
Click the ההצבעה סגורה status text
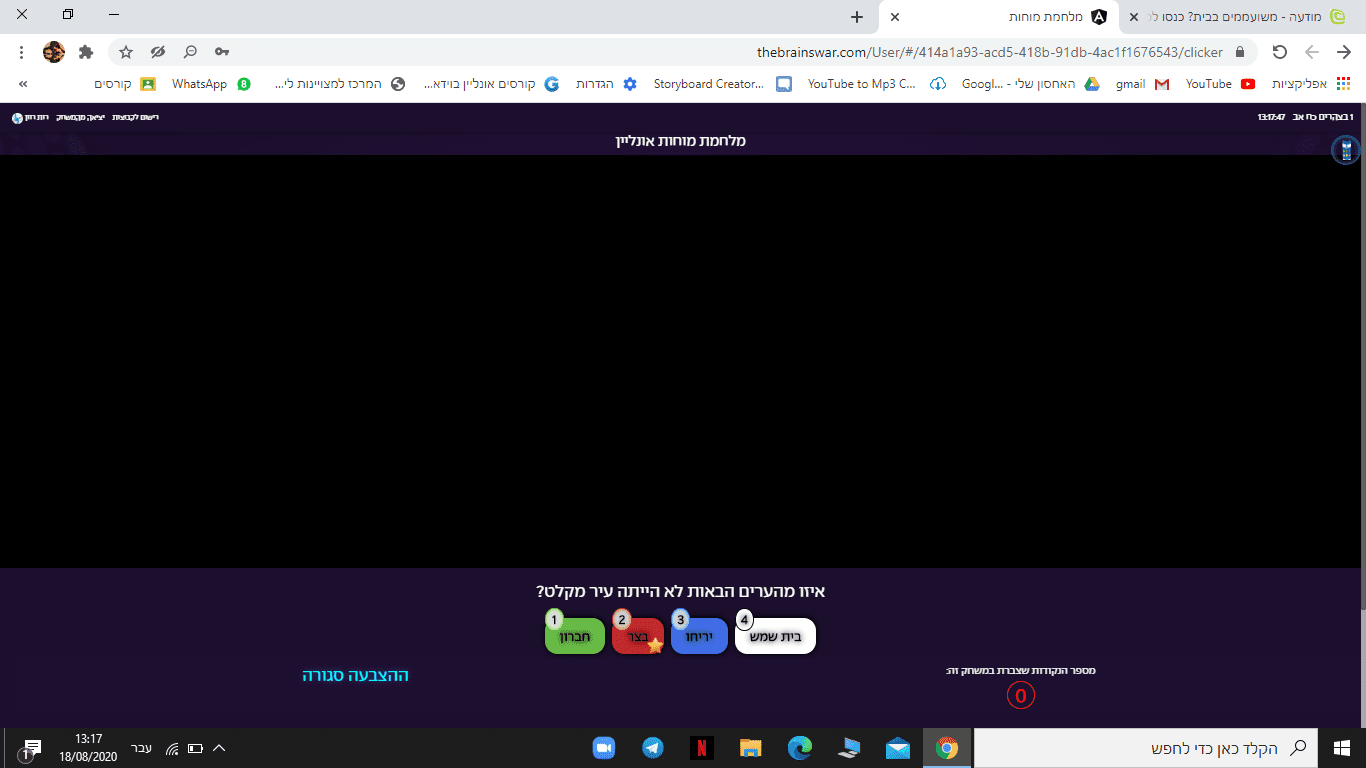(355, 676)
